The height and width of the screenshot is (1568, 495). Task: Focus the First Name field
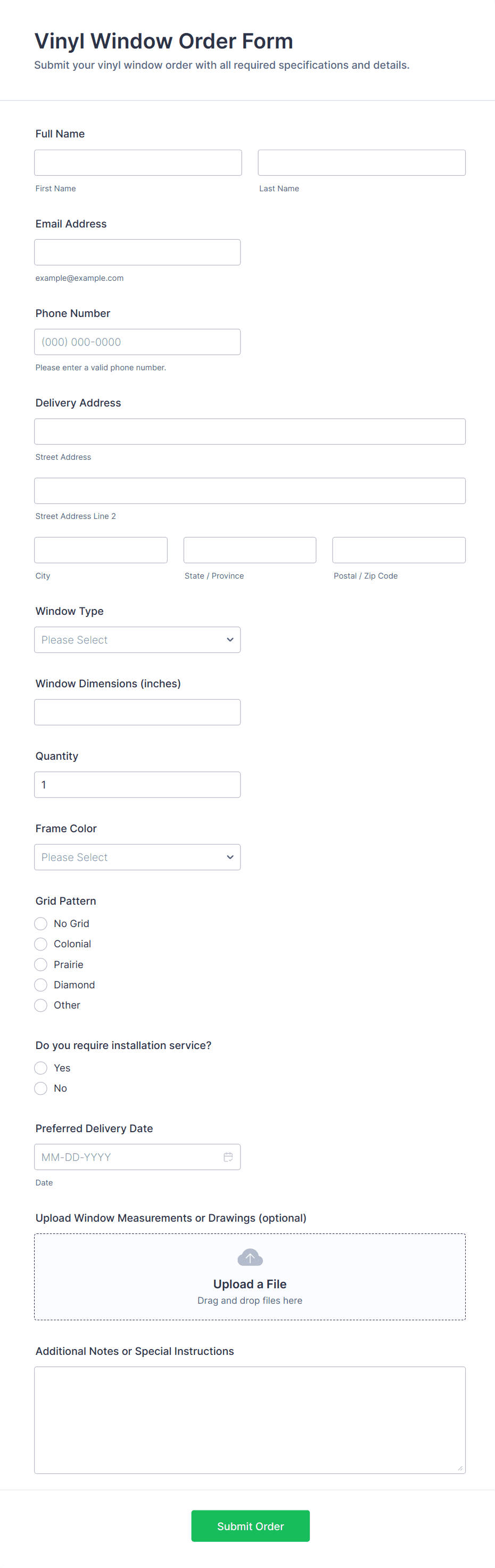(138, 163)
